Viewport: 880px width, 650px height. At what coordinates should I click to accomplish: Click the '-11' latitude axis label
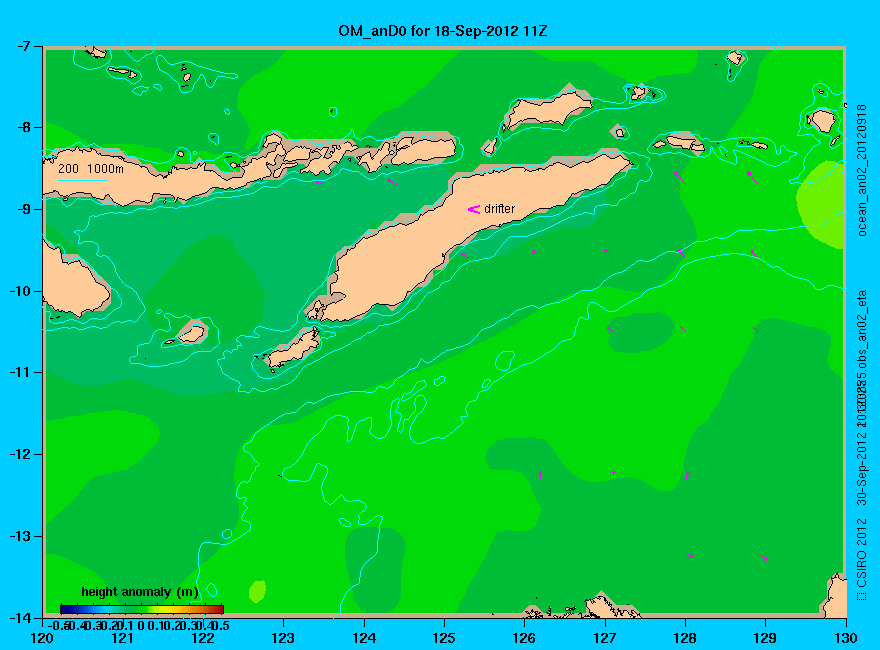click(21, 373)
